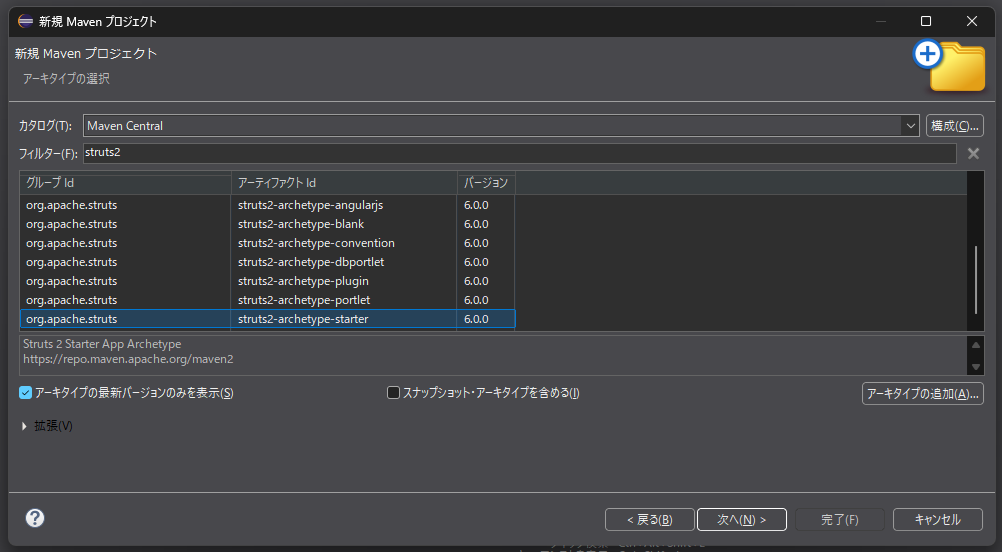Enable include snapshot archetypes checkbox
The image size is (1002, 552).
[394, 392]
